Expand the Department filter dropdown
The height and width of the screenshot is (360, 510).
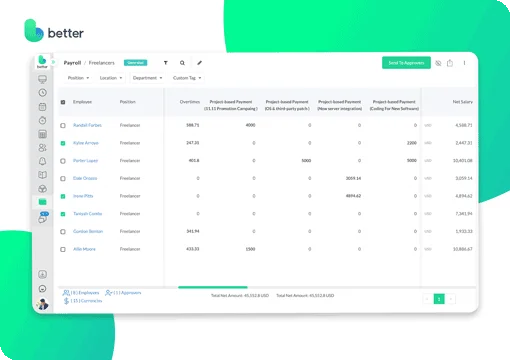pyautogui.click(x=147, y=78)
